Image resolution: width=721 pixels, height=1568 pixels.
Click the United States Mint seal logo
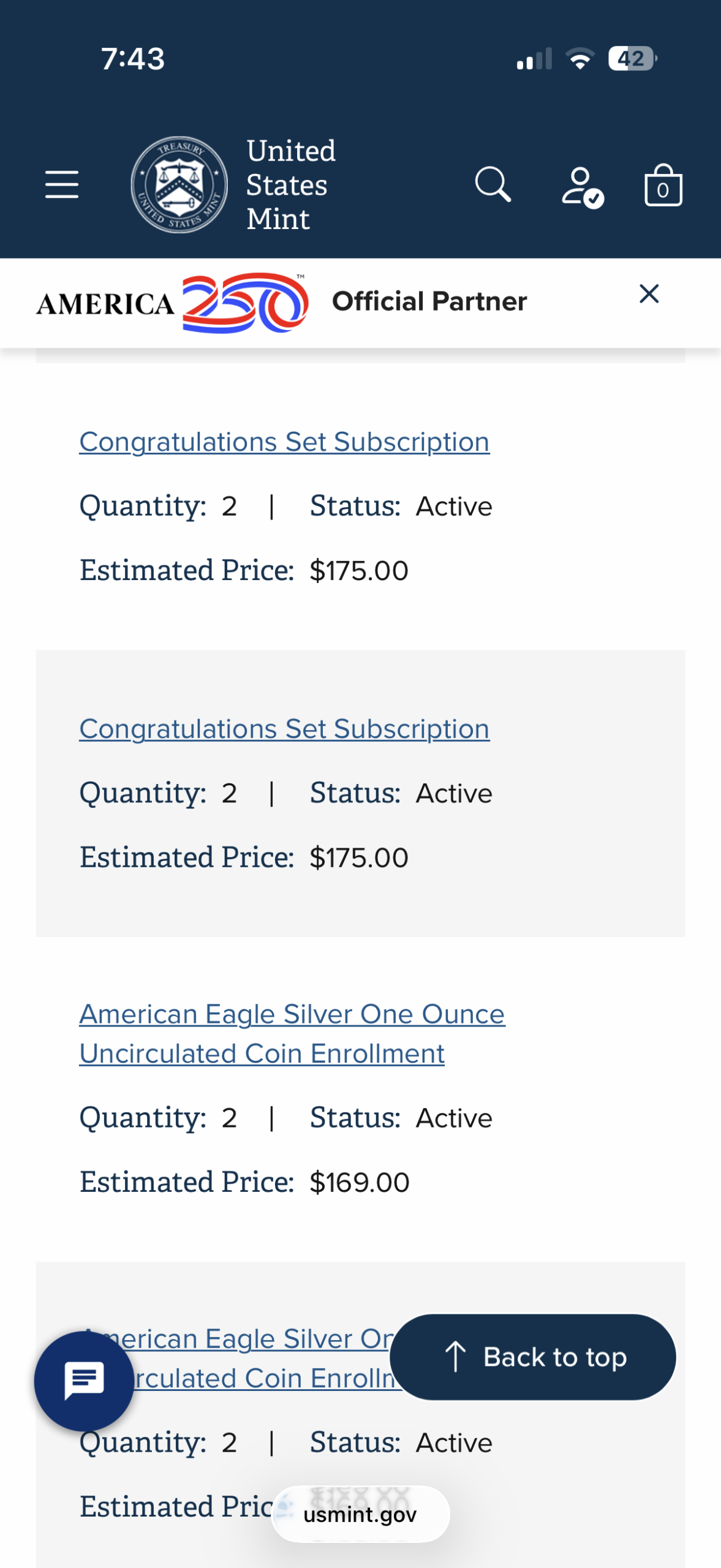(179, 184)
